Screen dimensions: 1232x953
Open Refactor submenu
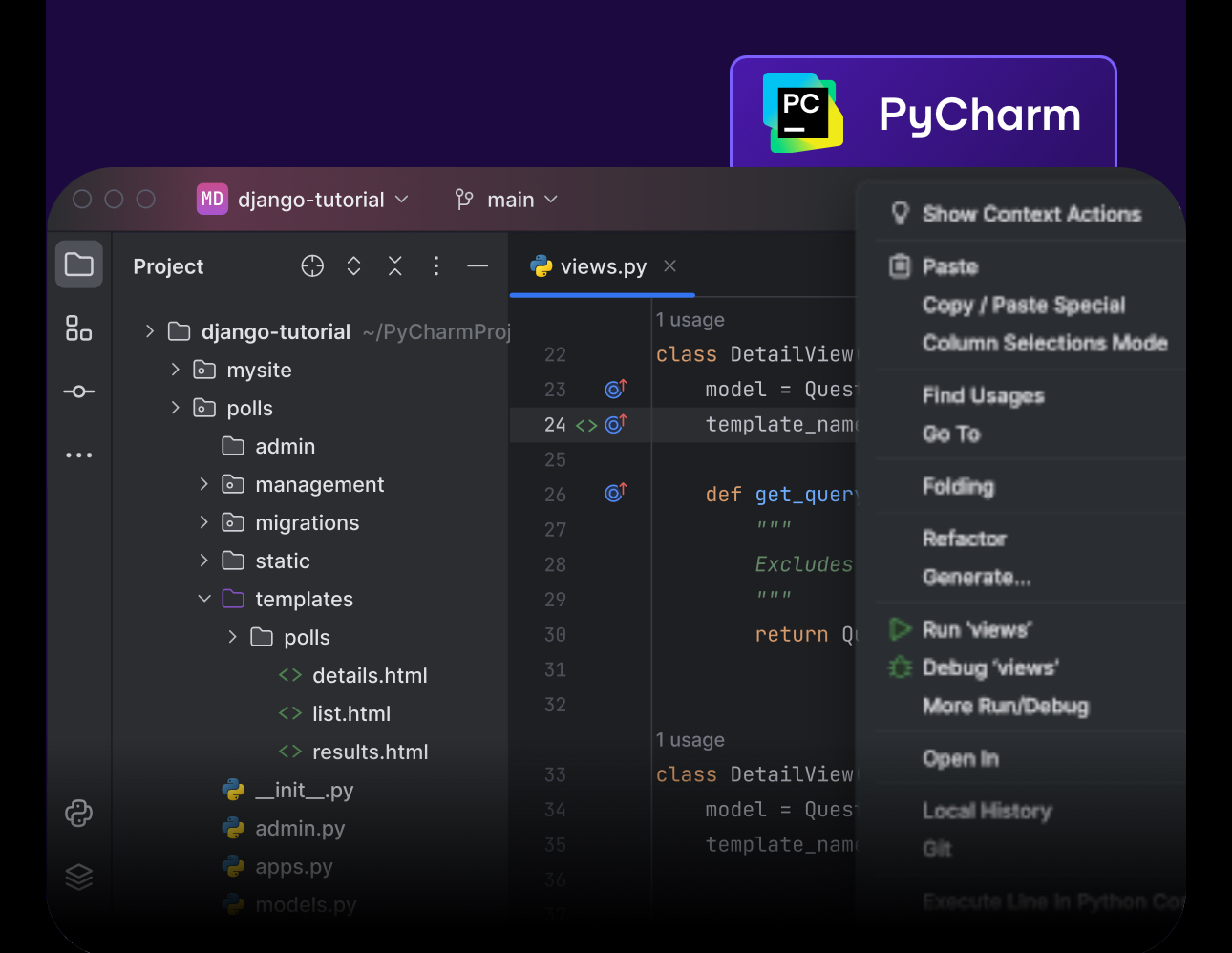click(x=964, y=539)
